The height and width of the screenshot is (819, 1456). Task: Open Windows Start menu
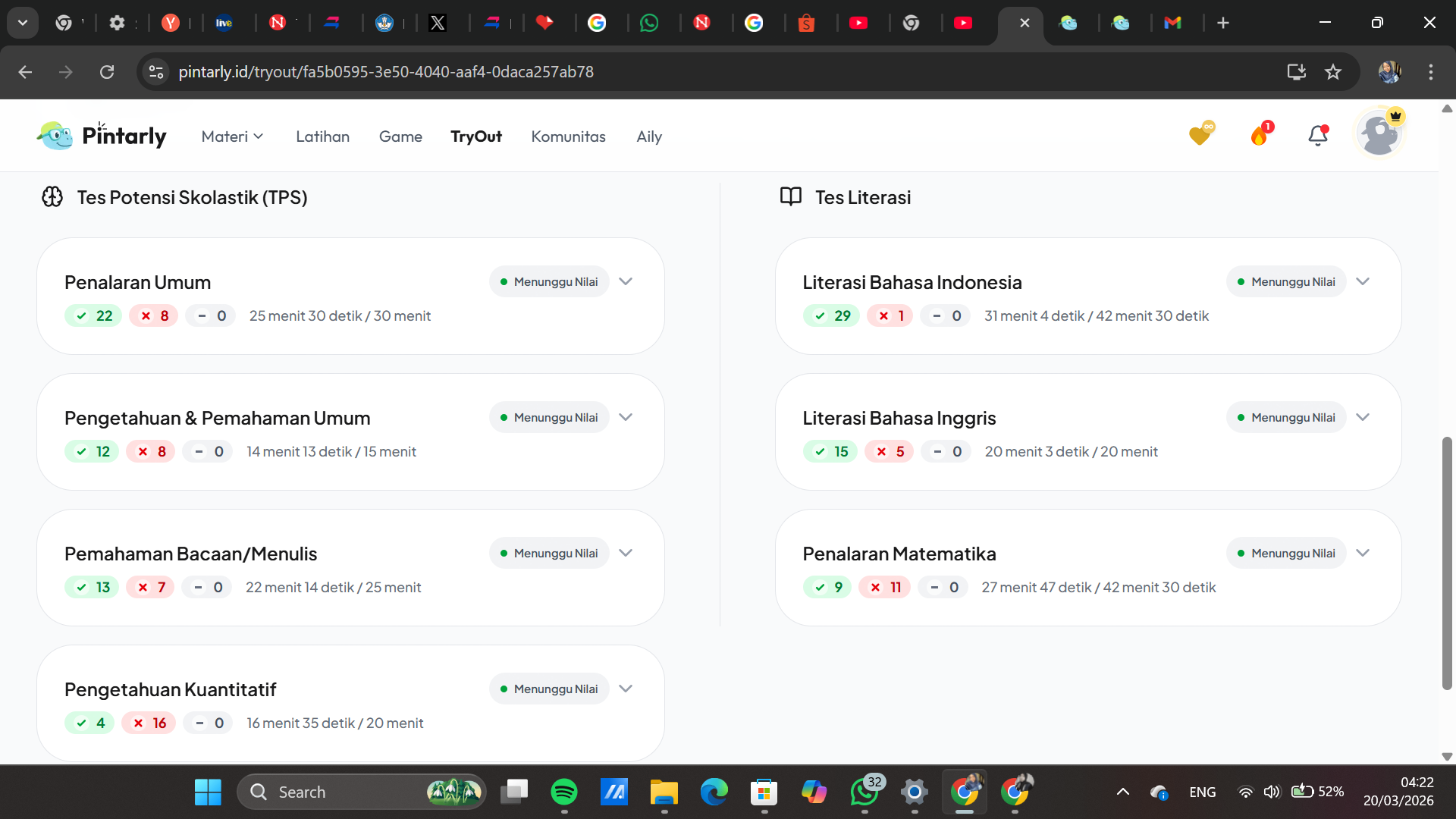208,792
